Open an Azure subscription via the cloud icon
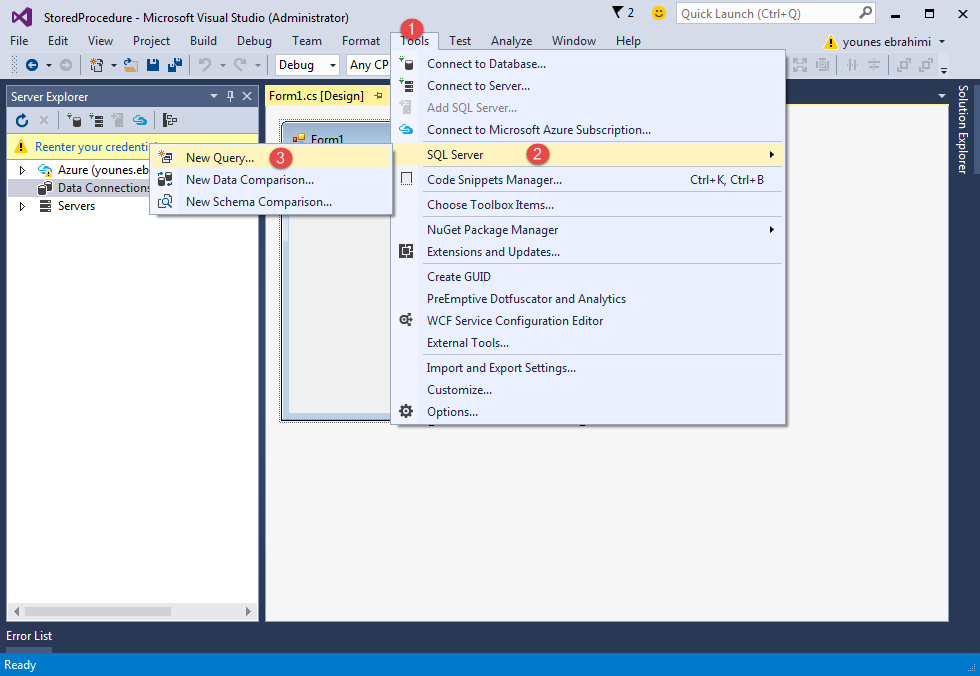 pos(139,119)
